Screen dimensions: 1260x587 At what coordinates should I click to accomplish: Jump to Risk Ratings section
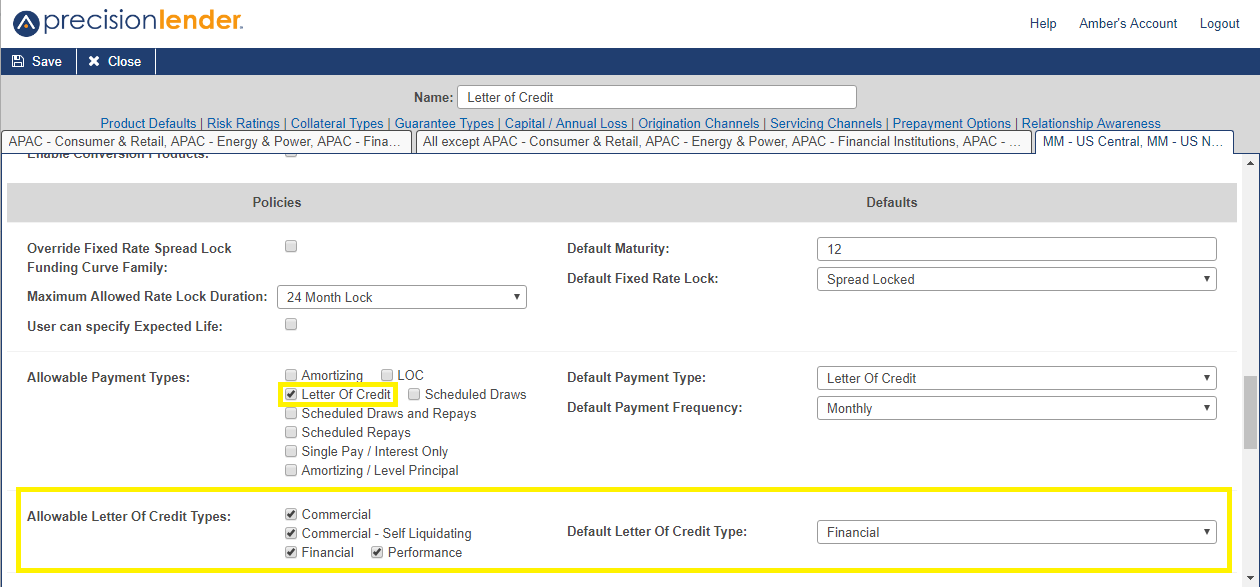click(243, 124)
